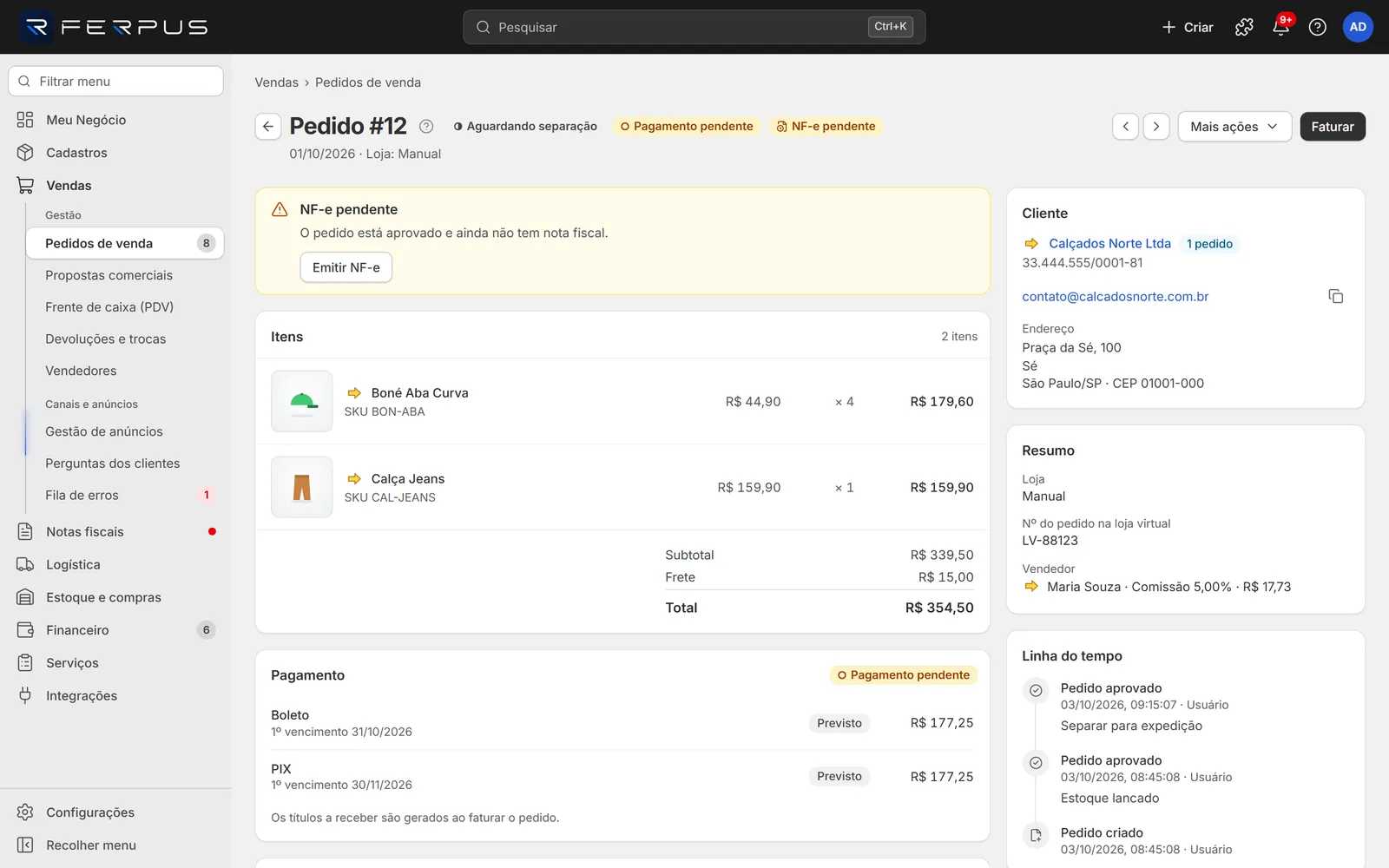Focus the Filtrar menu field

pyautogui.click(x=115, y=82)
